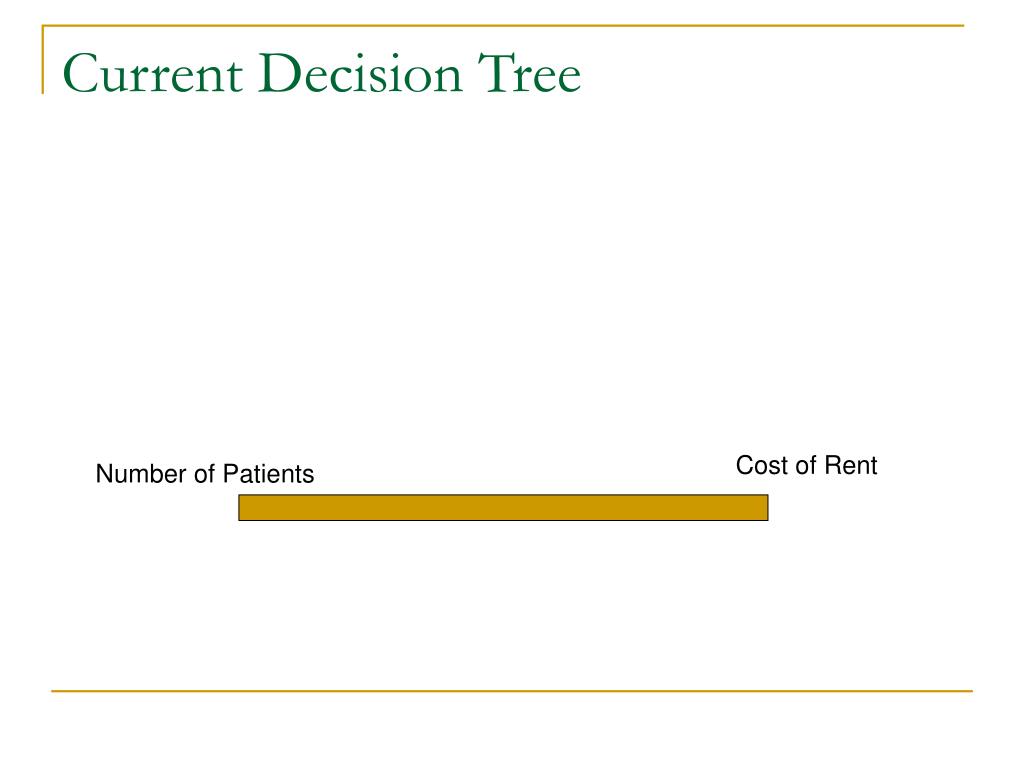The height and width of the screenshot is (768, 1024).
Task: Select the gold footer line near the slide bottom
Action: (512, 691)
